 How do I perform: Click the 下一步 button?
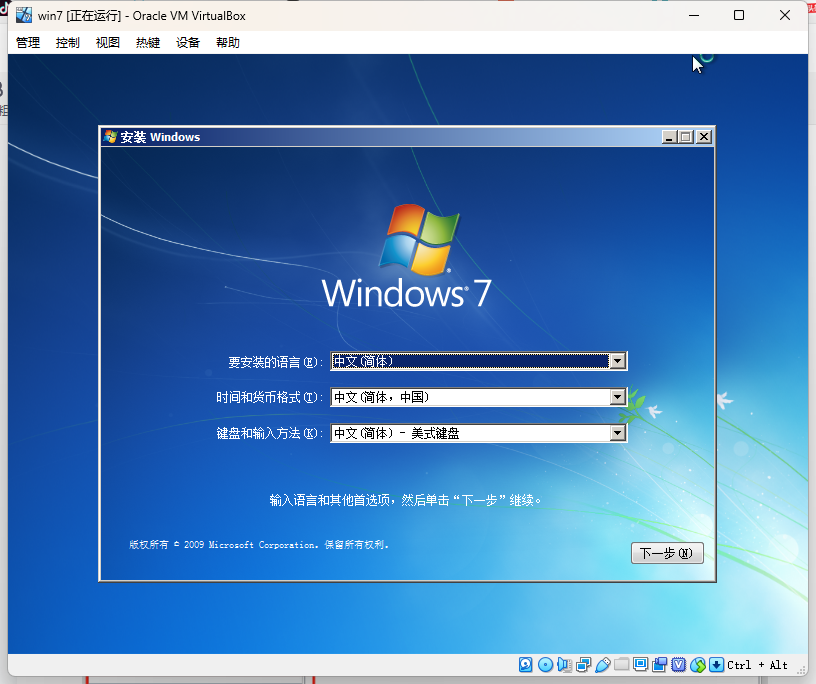point(667,552)
